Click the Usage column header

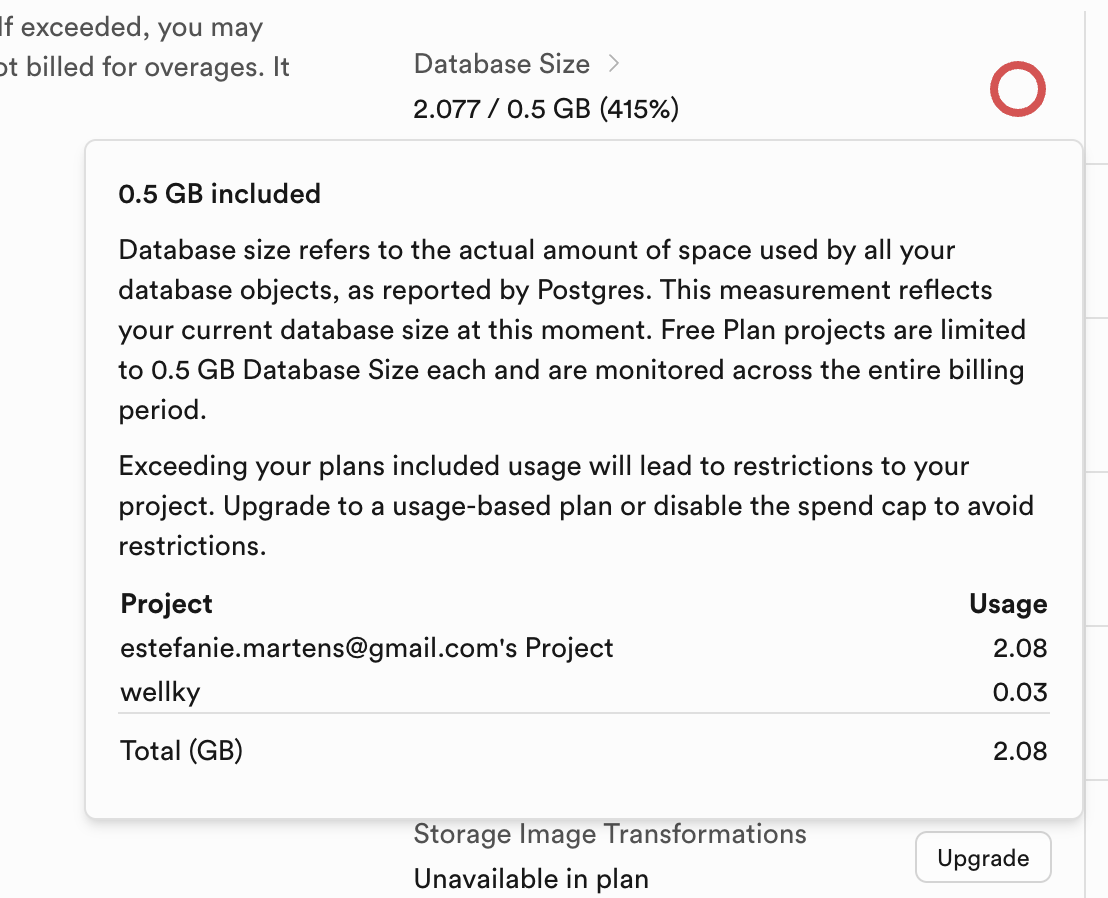point(1008,604)
